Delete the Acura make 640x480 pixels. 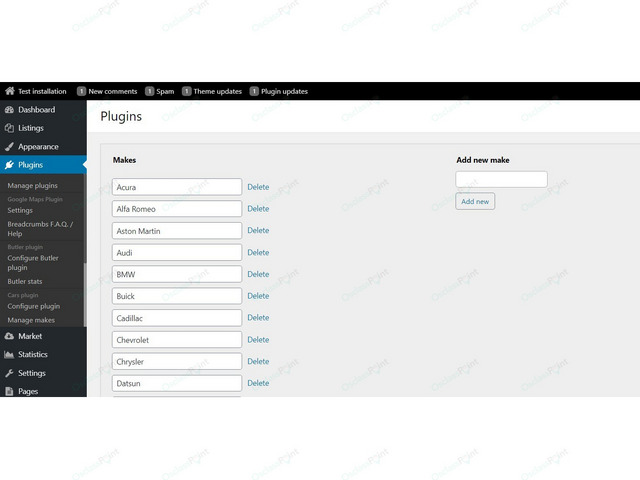point(258,187)
